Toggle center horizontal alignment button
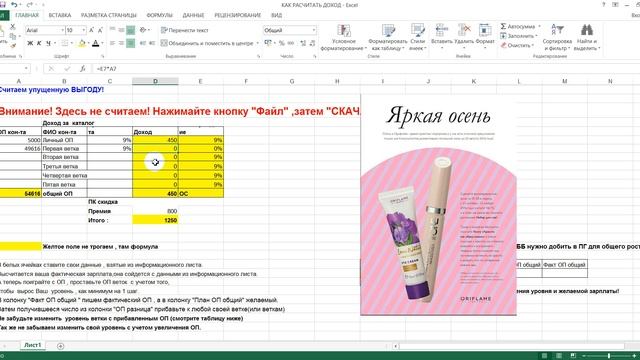640x360 pixels. pos(121,43)
